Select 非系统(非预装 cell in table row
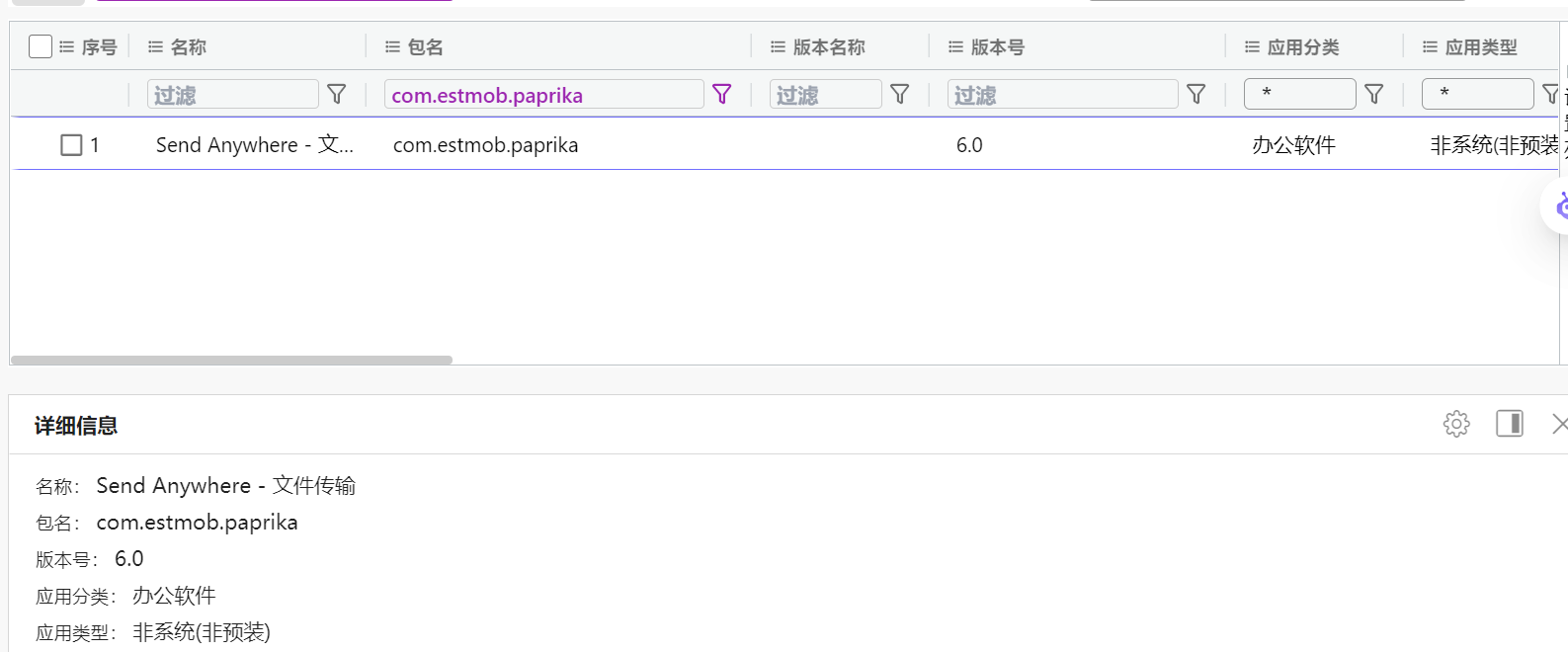This screenshot has height=652, width=1568. pos(1495,145)
